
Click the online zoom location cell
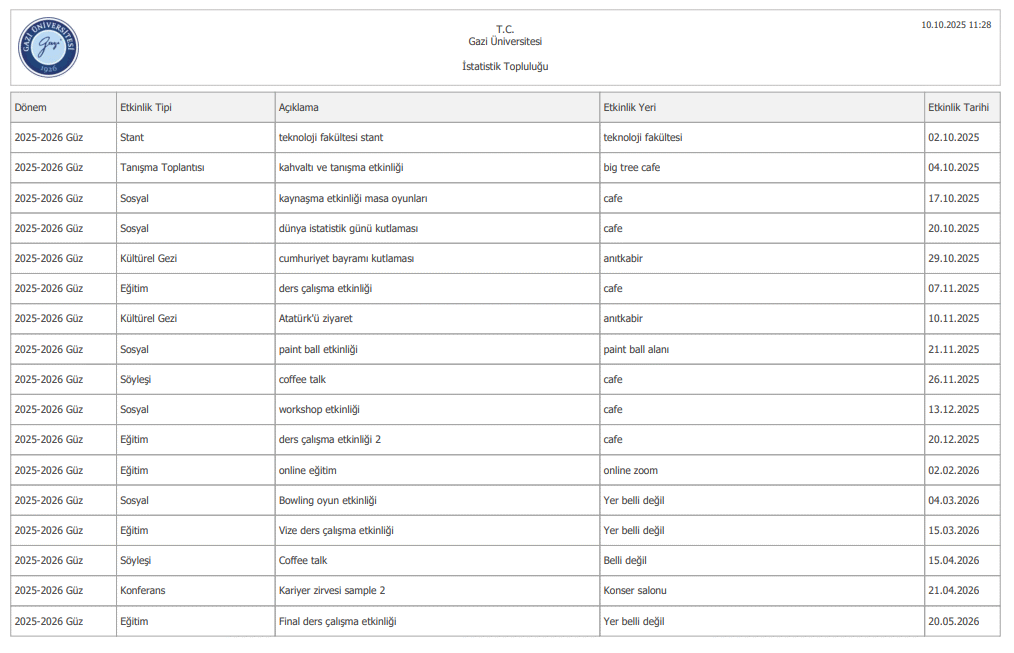click(x=631, y=470)
